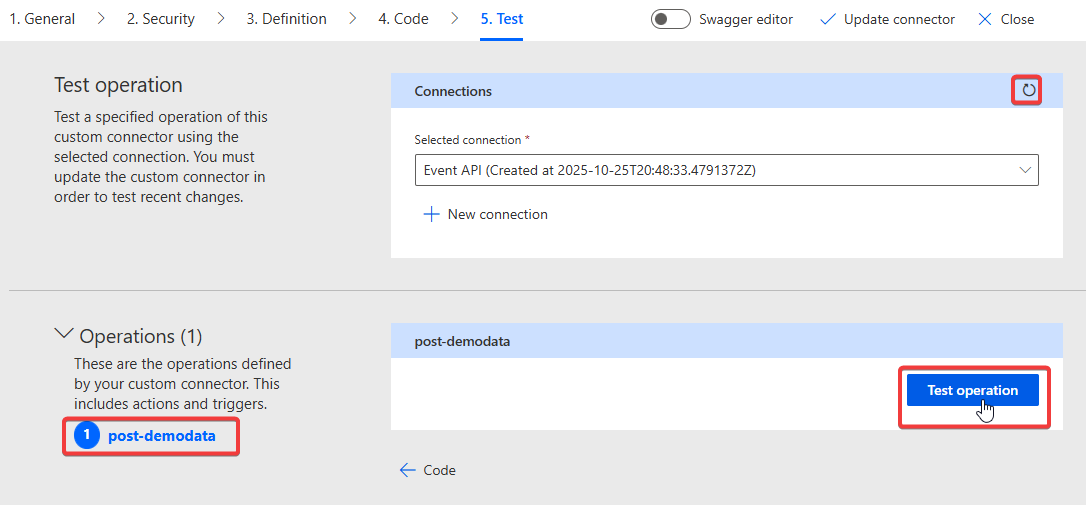Click the New connection text
The image size is (1086, 505).
tap(497, 214)
